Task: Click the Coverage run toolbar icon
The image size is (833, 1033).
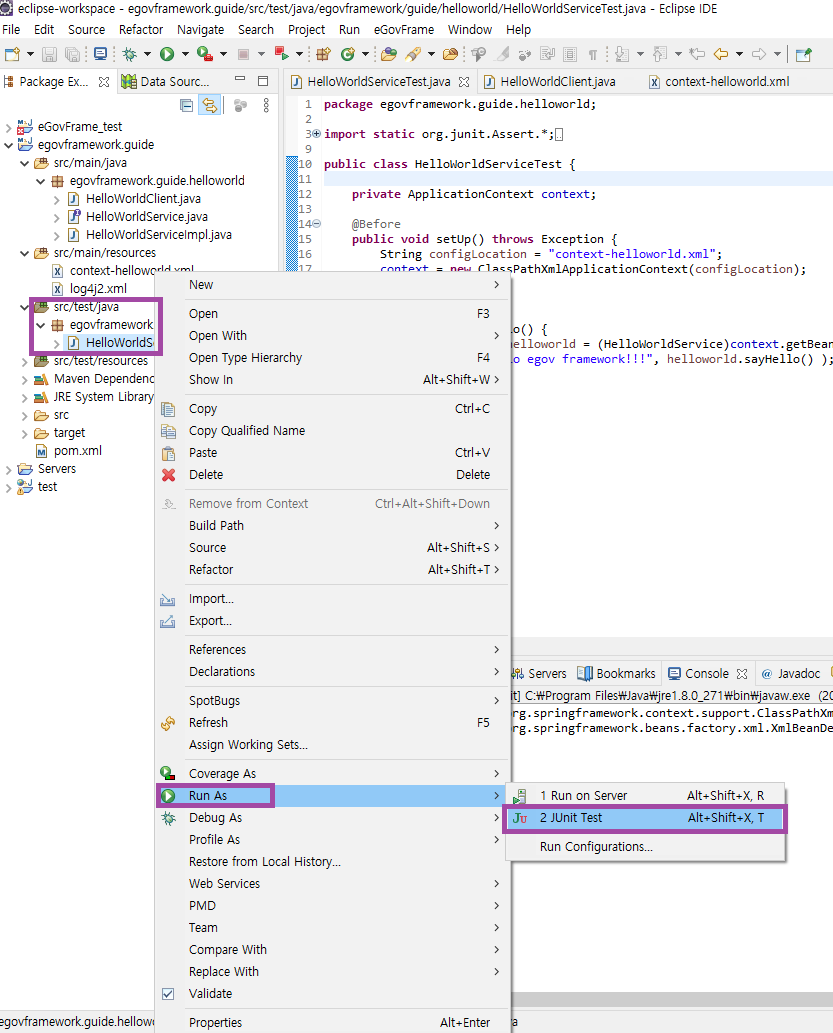Action: pyautogui.click(x=204, y=54)
